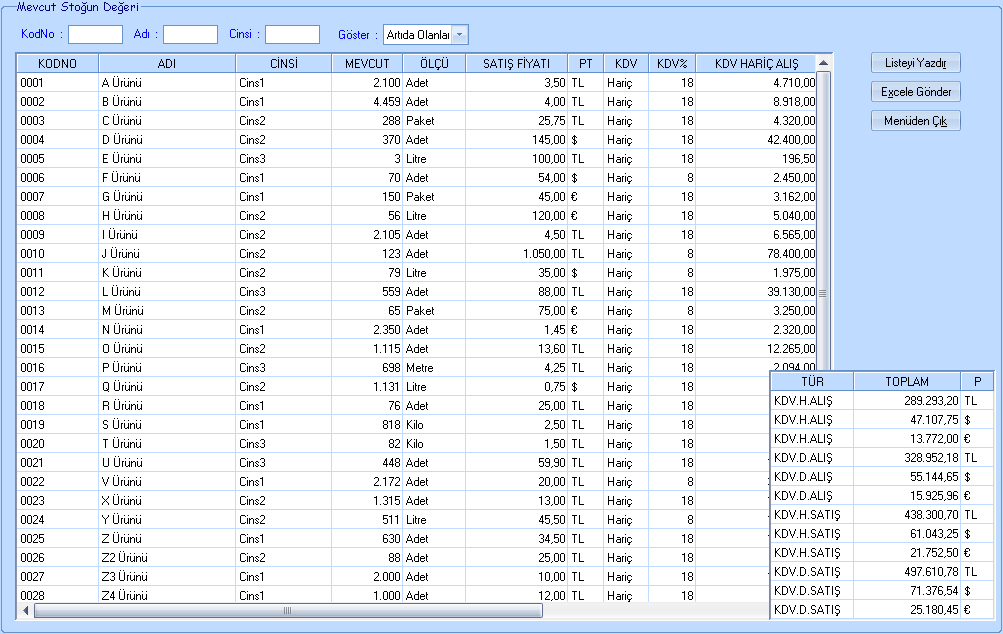Click C Ürünü name cell
1003x634 pixels.
click(122, 121)
